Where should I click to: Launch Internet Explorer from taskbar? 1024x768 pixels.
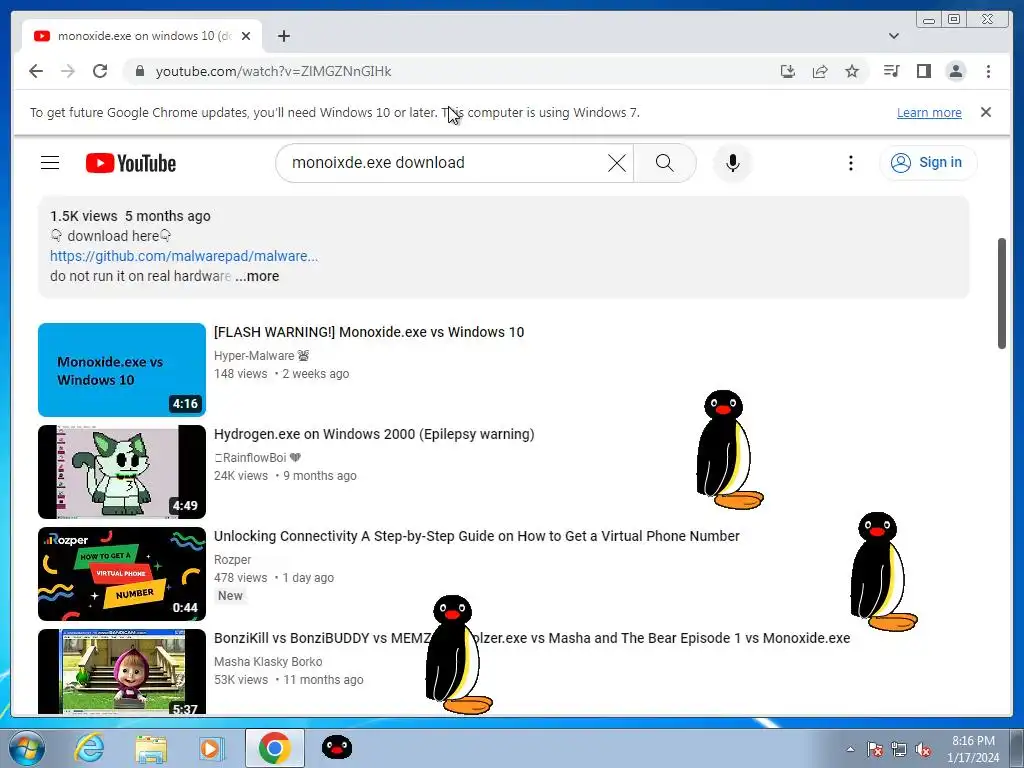[x=89, y=748]
